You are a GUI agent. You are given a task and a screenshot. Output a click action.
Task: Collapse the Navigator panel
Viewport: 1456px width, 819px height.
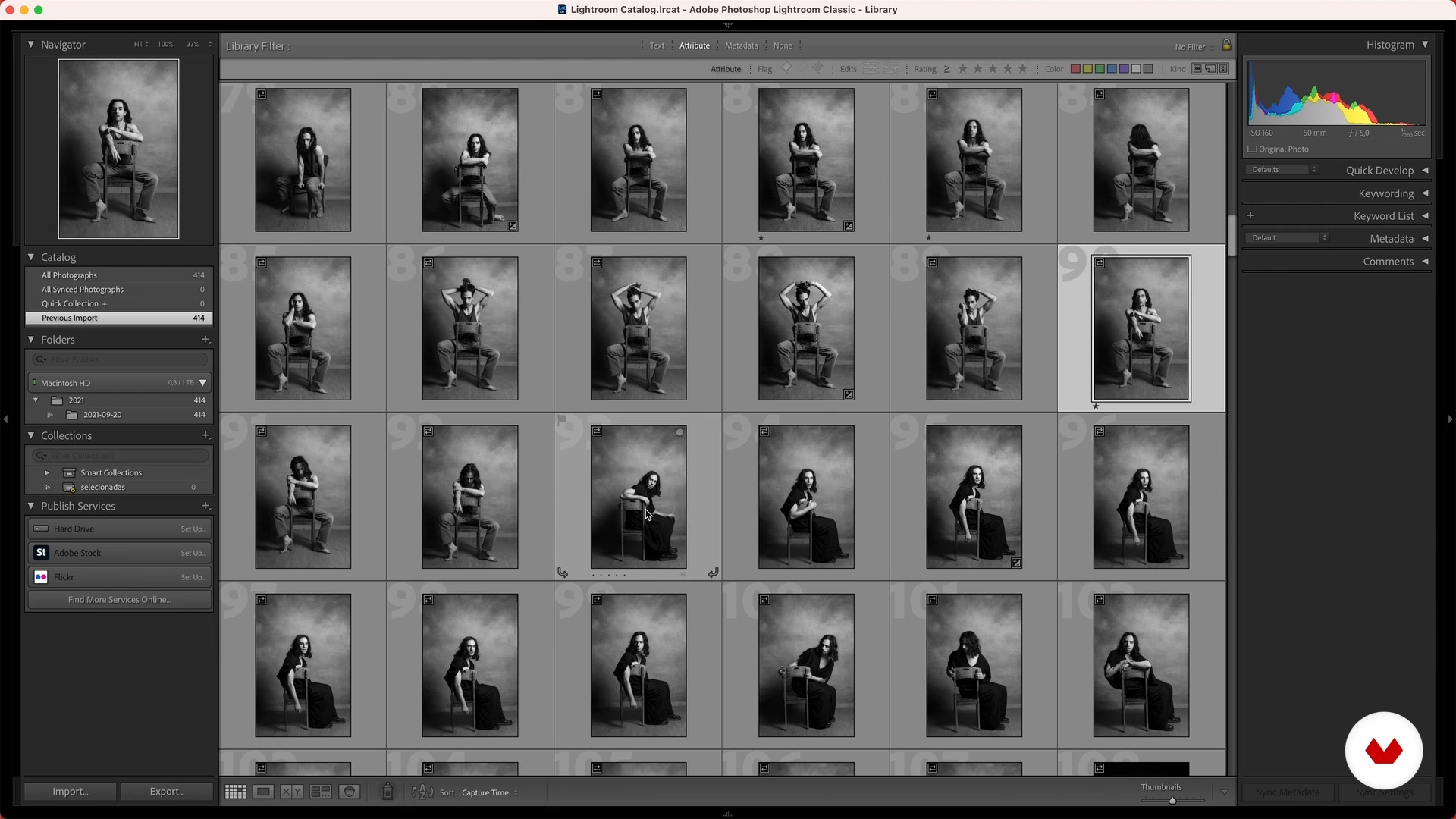coord(31,45)
